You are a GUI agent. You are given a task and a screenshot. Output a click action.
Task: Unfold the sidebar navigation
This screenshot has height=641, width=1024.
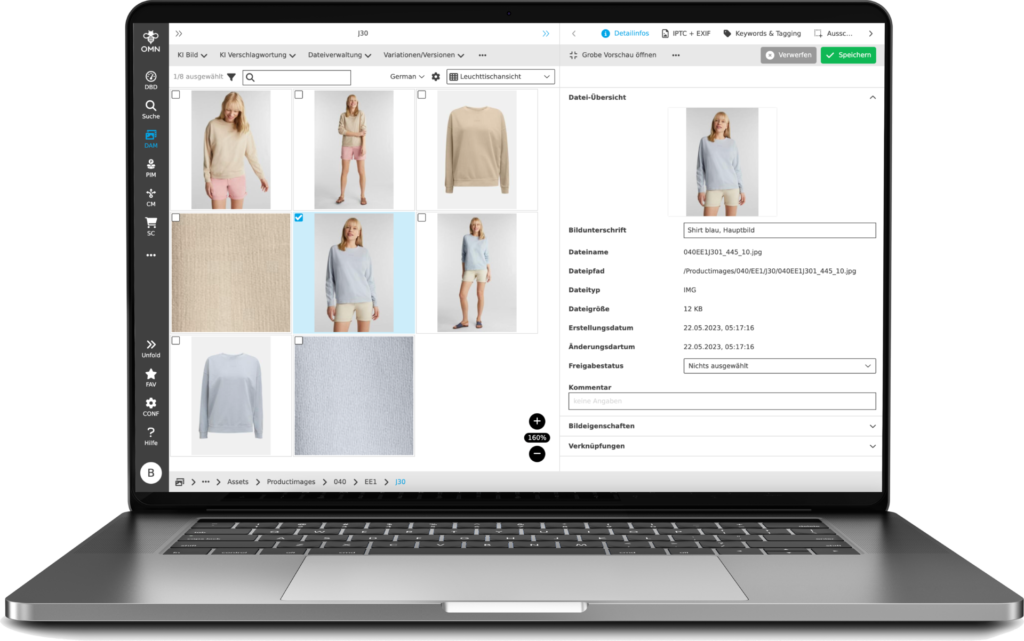coord(151,348)
